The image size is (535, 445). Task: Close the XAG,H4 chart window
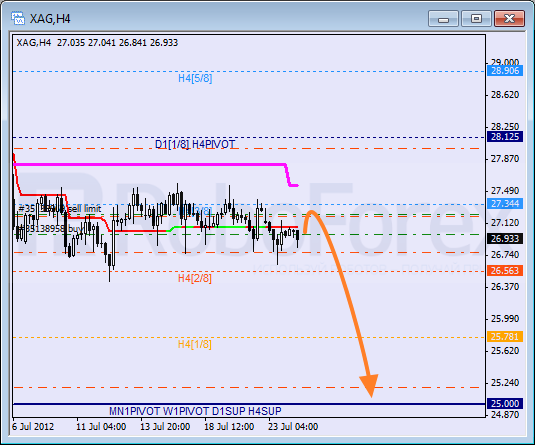coord(509,18)
